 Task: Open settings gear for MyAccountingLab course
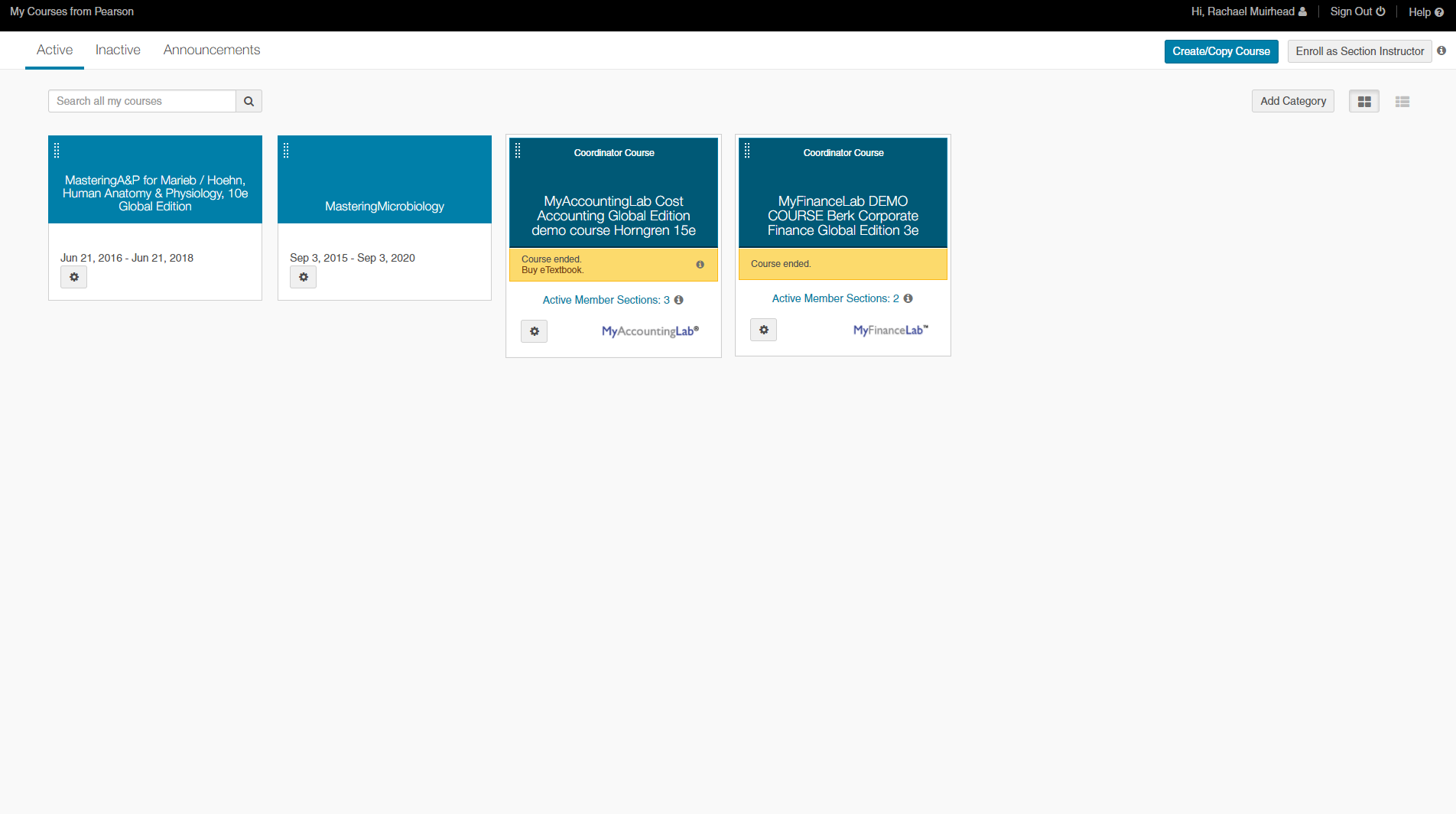(535, 331)
